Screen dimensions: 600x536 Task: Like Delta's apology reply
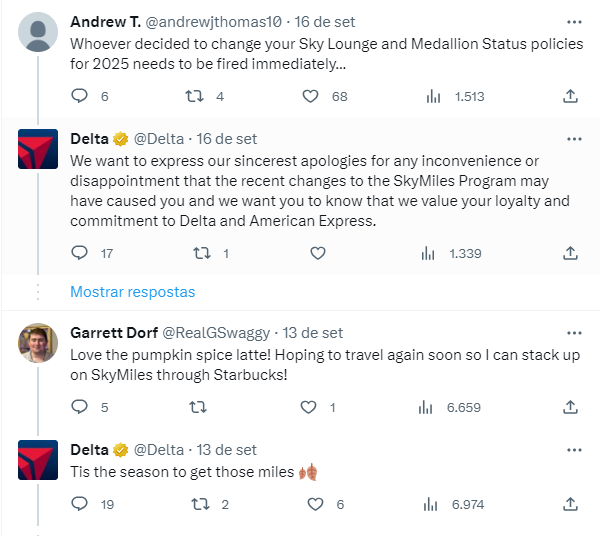318,254
